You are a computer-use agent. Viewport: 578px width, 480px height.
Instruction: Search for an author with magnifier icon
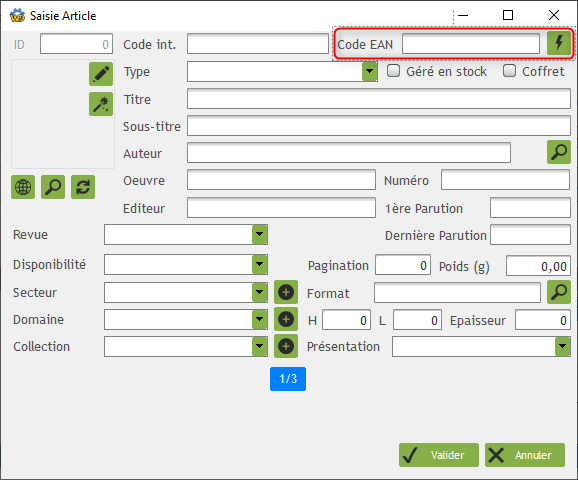coord(559,152)
